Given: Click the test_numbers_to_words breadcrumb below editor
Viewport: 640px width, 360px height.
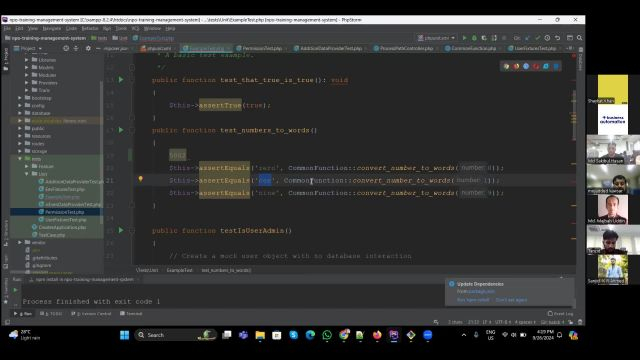Looking at the screenshot, I should (x=226, y=270).
